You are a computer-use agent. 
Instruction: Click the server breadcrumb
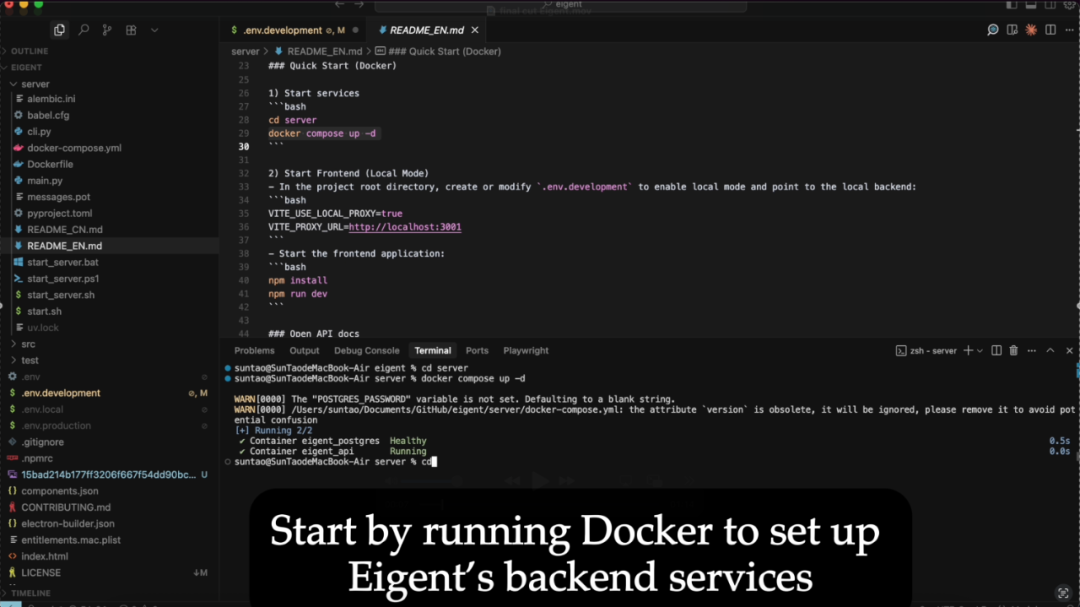coord(245,52)
